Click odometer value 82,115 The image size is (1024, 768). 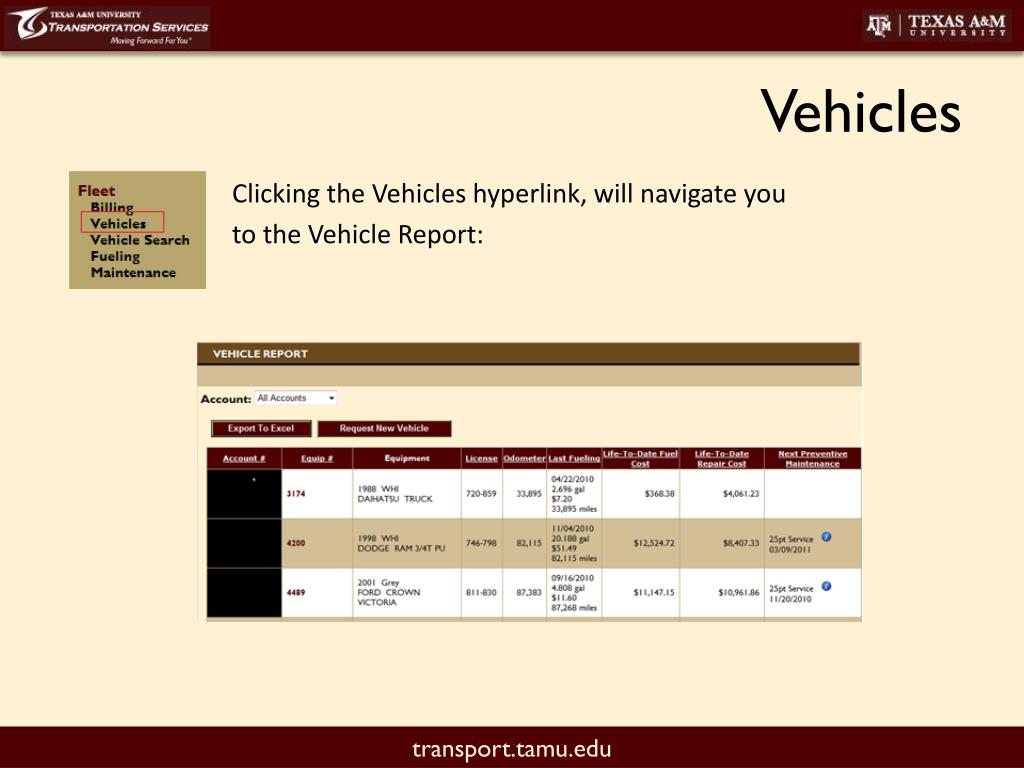529,543
